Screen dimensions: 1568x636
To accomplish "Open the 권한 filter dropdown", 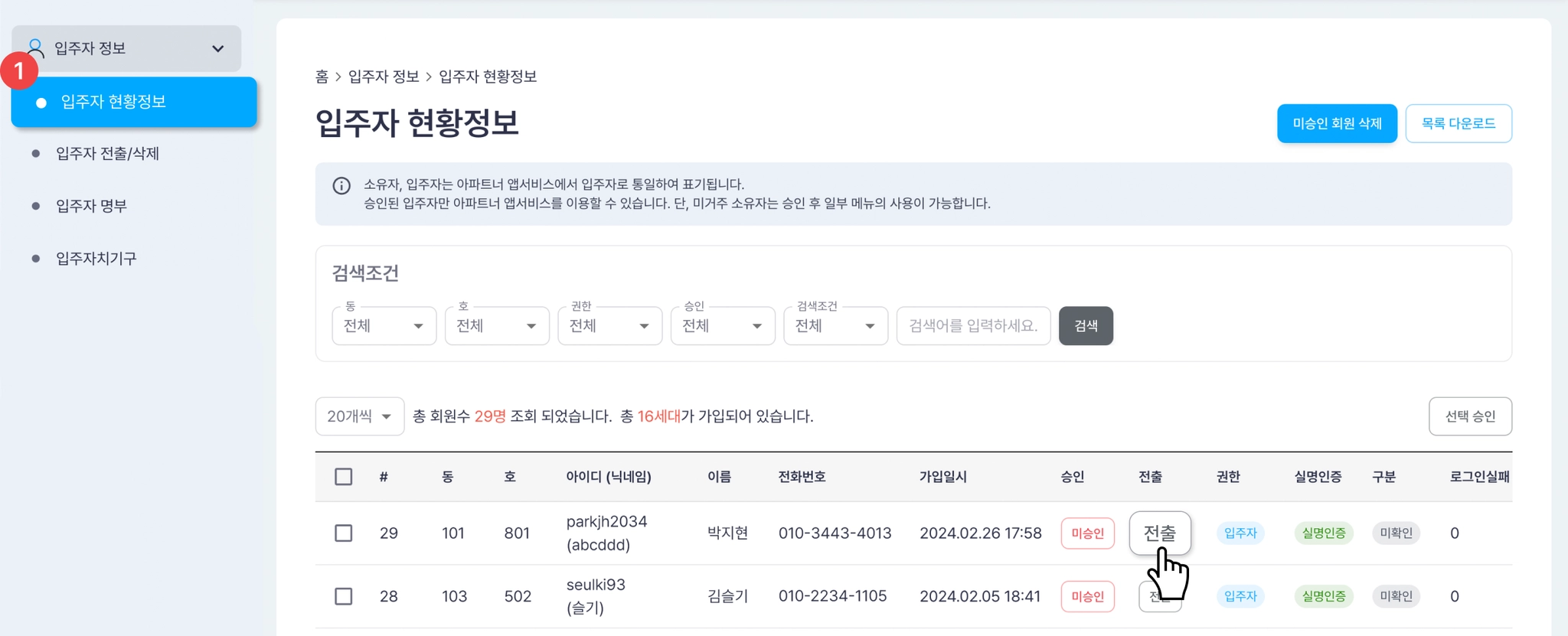I will 610,326.
